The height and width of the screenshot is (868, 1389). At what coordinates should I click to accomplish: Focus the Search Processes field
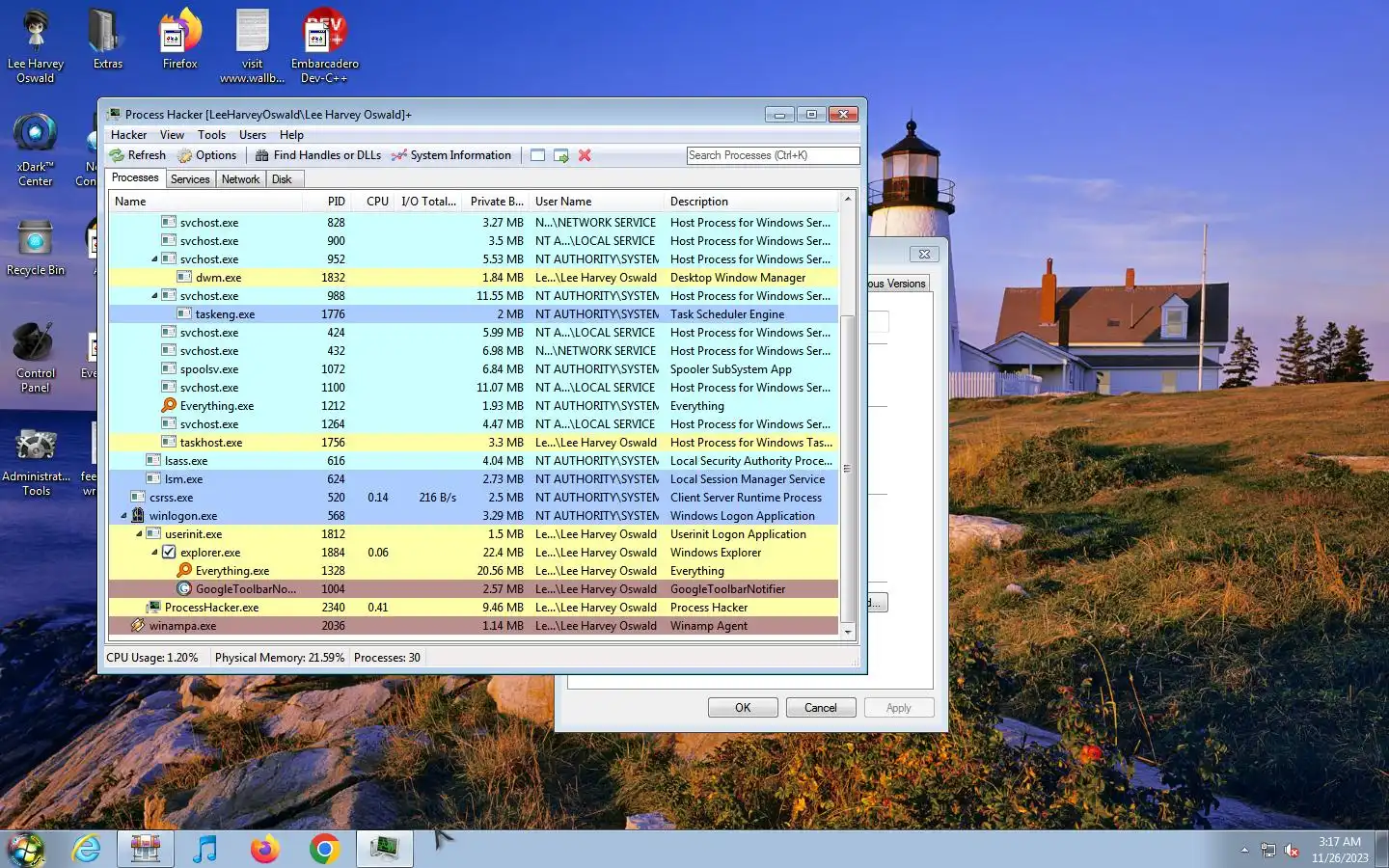point(773,155)
